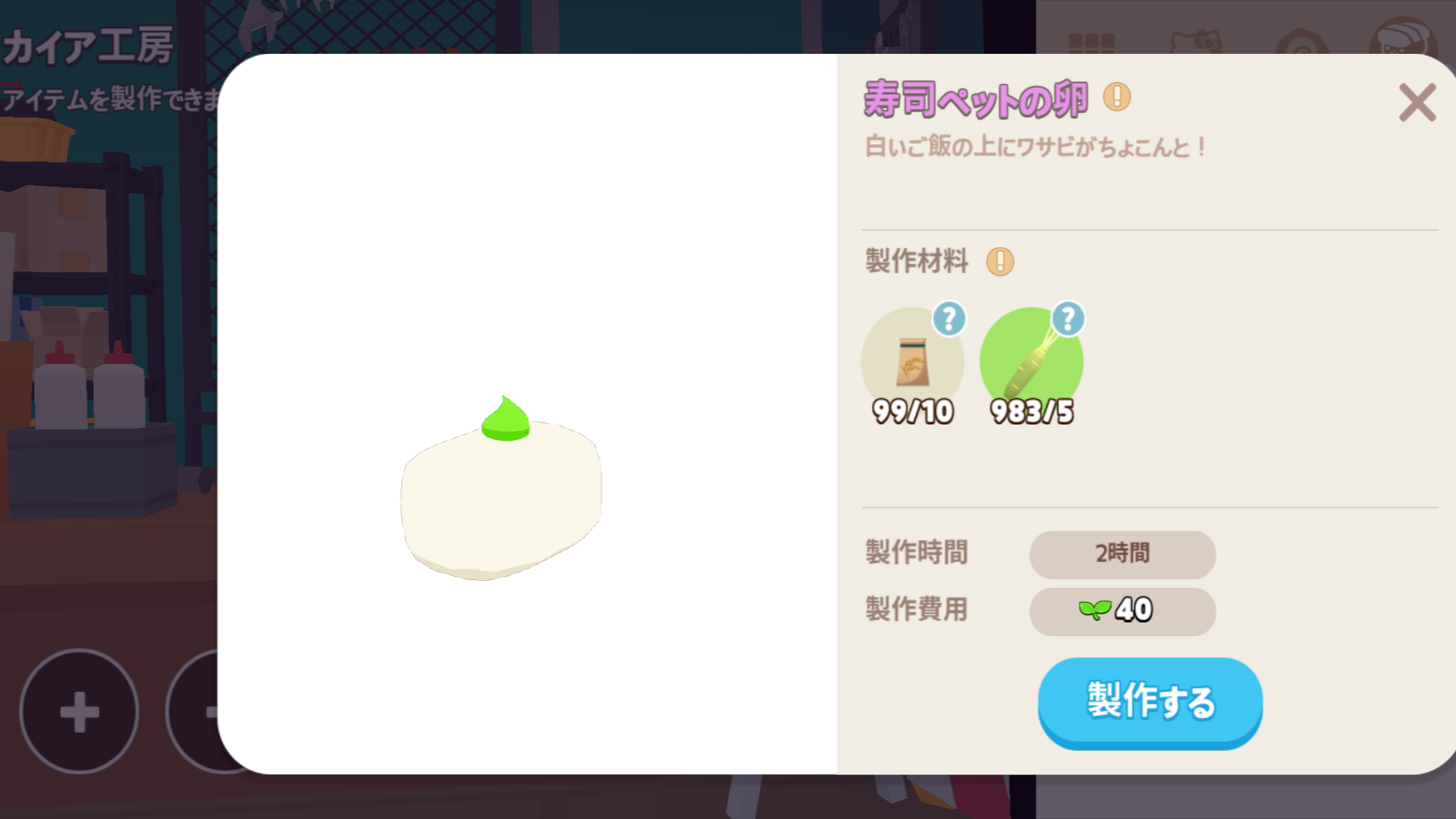Click the 983/5 wasabi quantity label
This screenshot has width=1456, height=819.
pos(1032,412)
